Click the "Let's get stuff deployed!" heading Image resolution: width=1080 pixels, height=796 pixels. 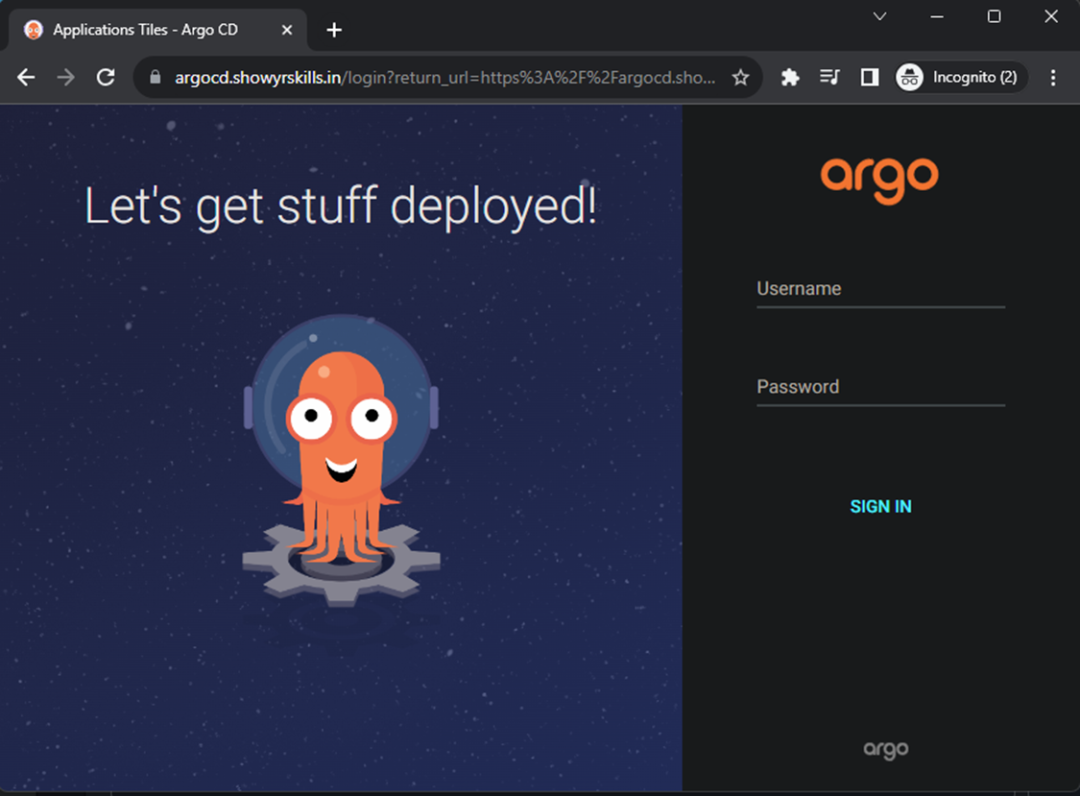click(x=340, y=207)
